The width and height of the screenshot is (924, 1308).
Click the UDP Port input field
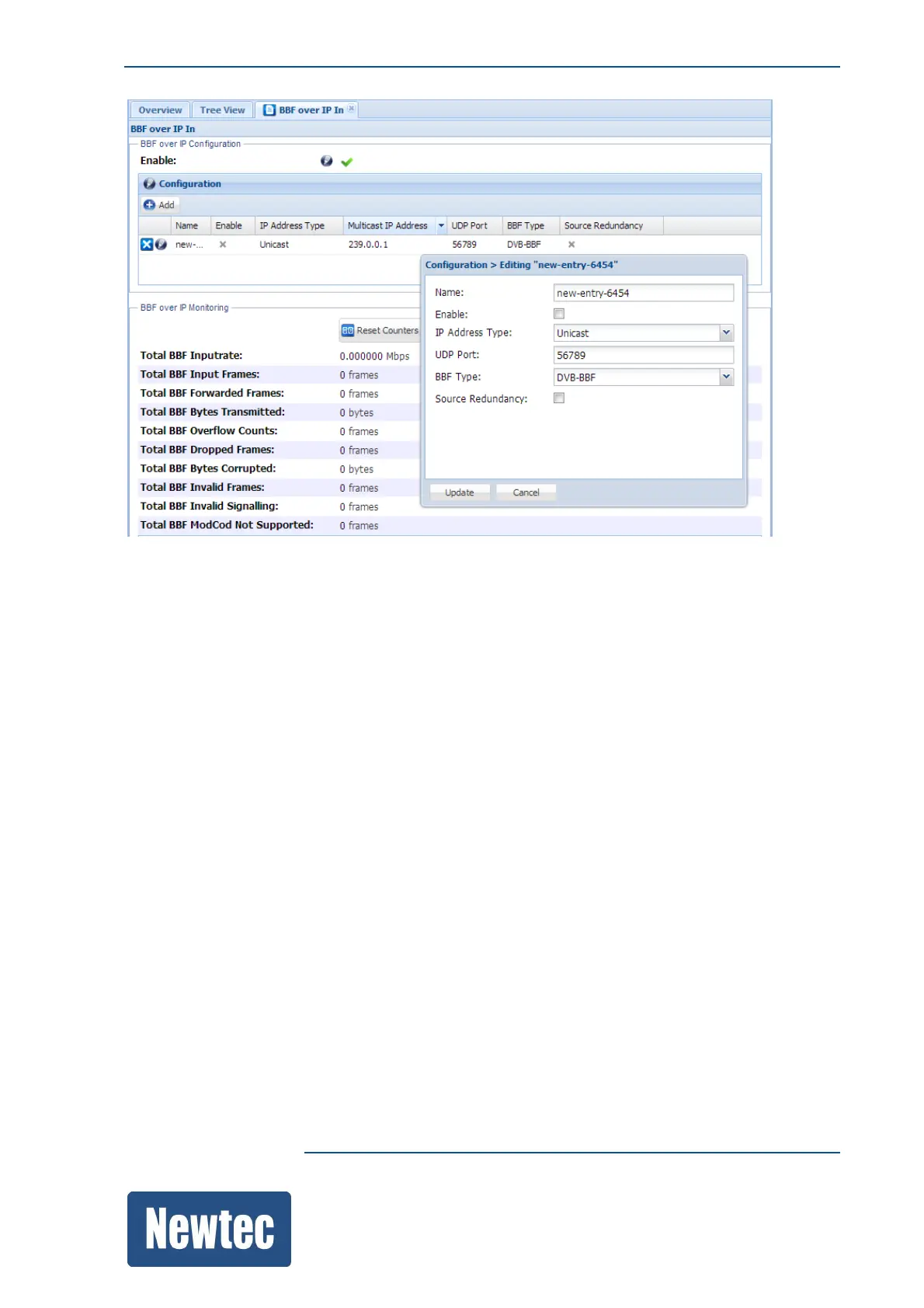click(x=644, y=355)
